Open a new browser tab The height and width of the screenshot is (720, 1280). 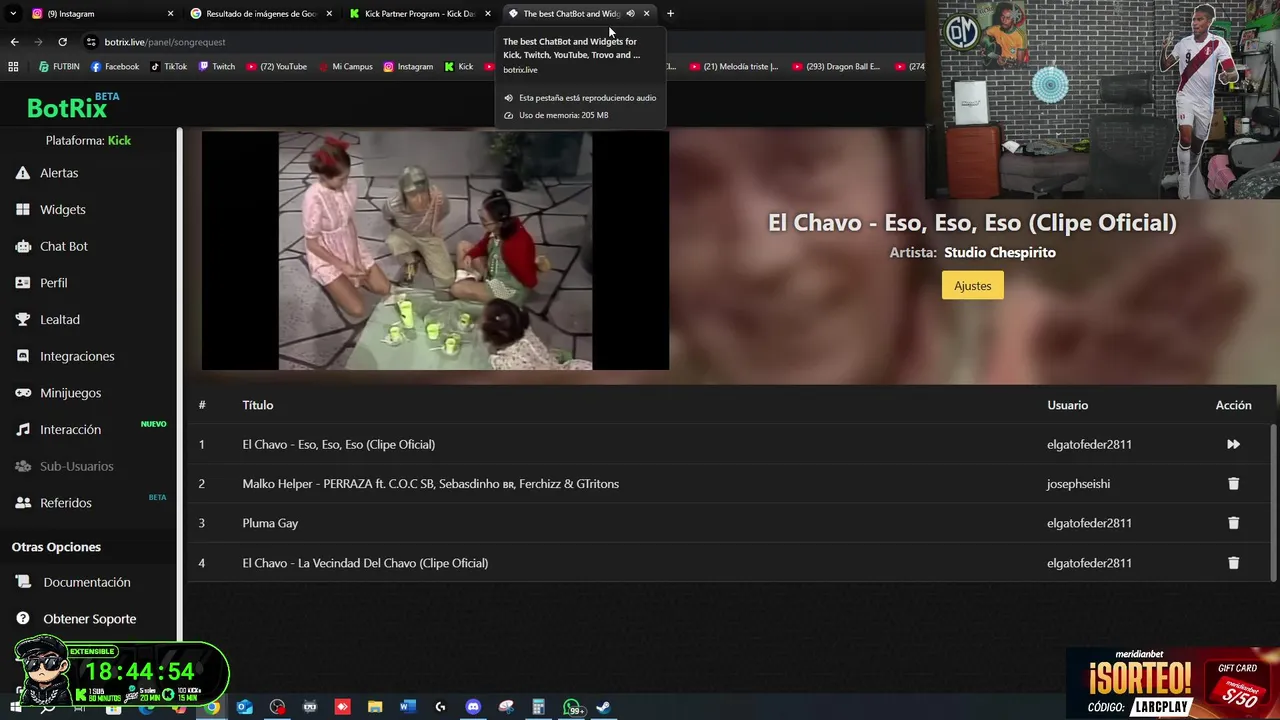point(670,14)
